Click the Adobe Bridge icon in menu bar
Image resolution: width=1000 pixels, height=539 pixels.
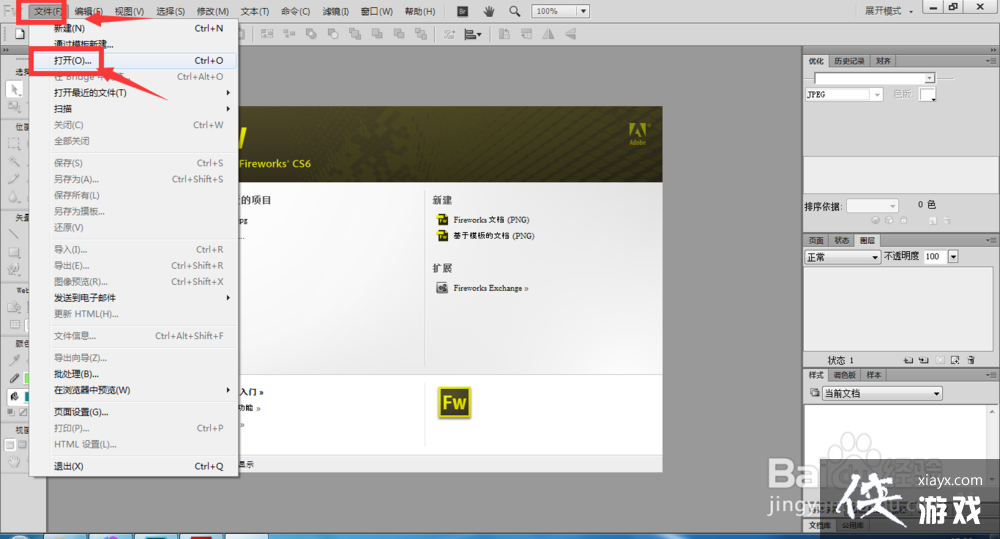(462, 11)
